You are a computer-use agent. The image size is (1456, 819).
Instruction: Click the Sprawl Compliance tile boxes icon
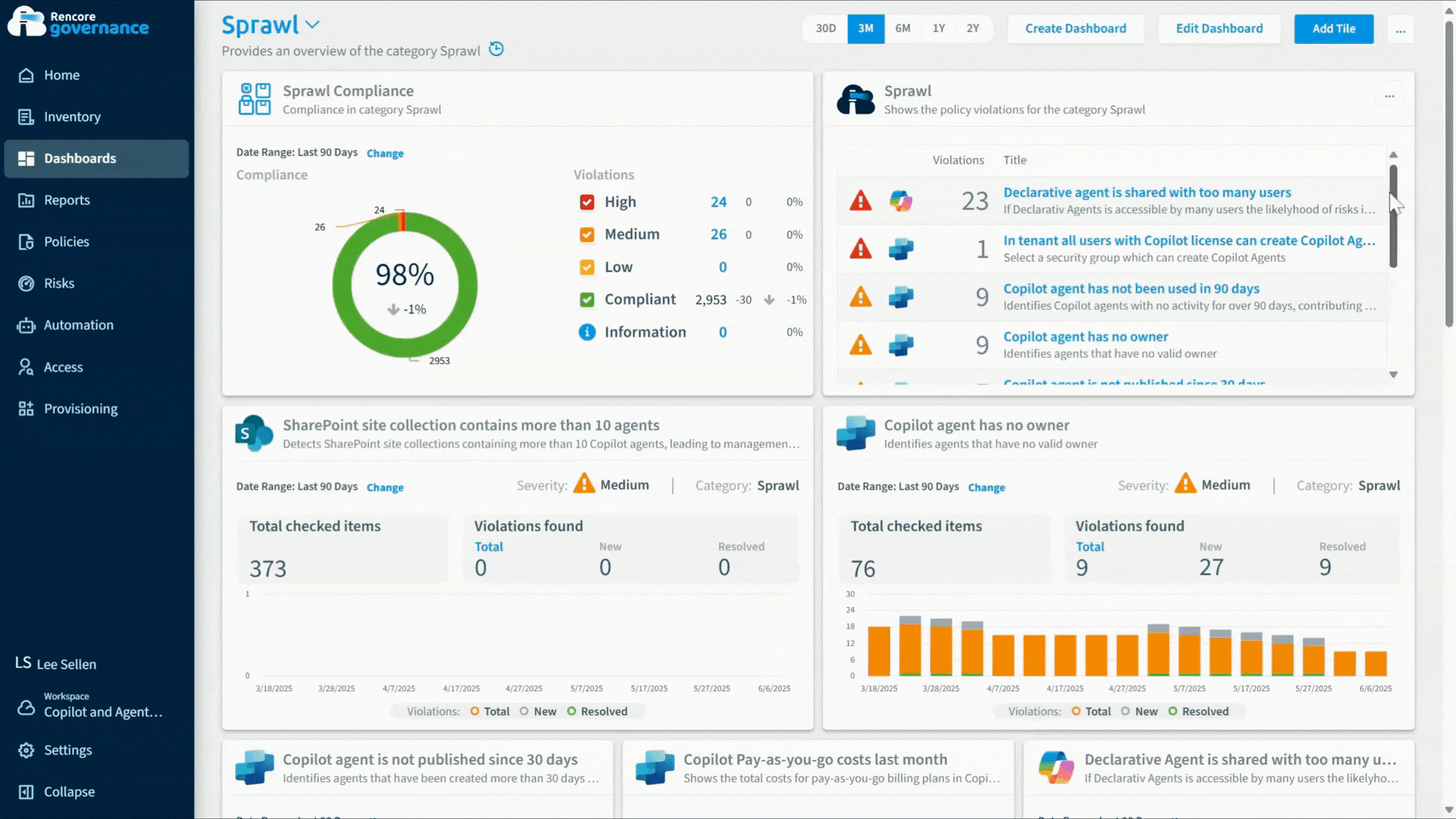coord(255,99)
